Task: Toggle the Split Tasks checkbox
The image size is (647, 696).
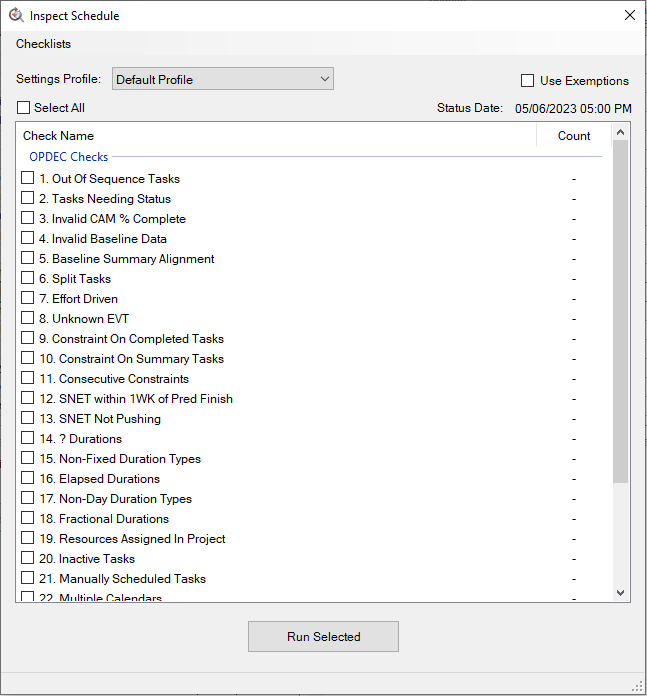Action: (28, 278)
